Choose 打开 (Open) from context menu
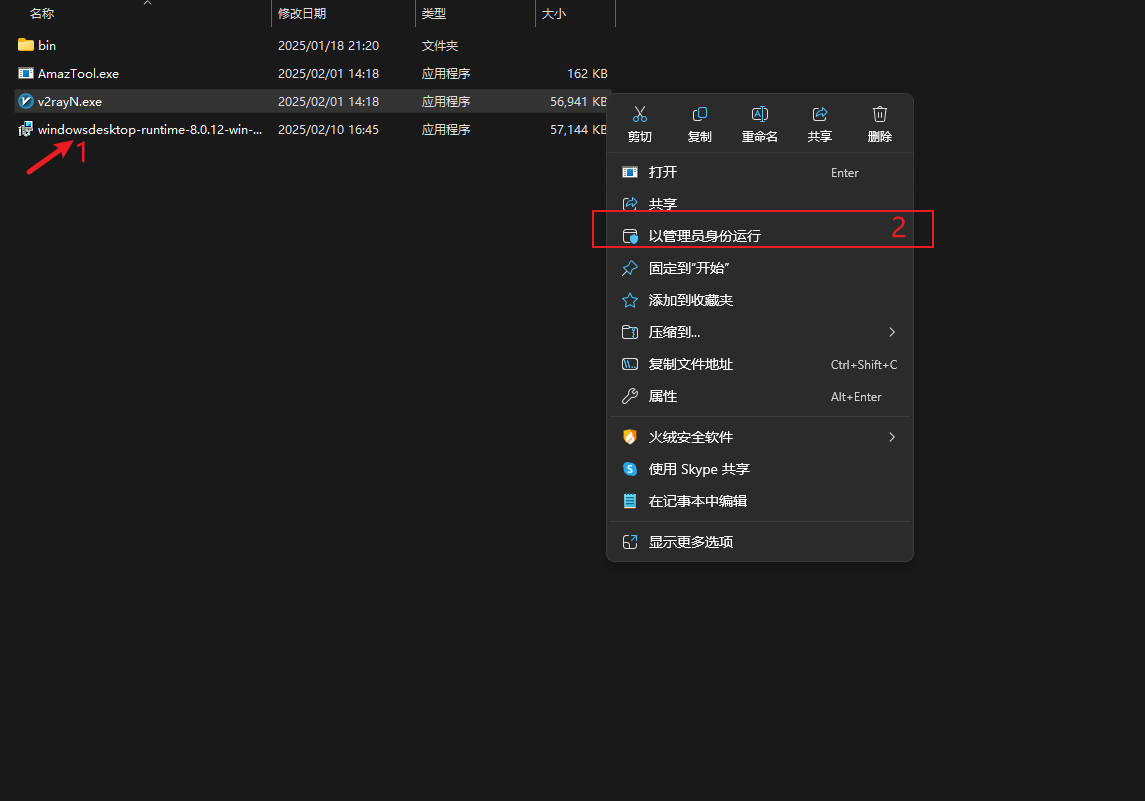1145x801 pixels. click(x=662, y=172)
